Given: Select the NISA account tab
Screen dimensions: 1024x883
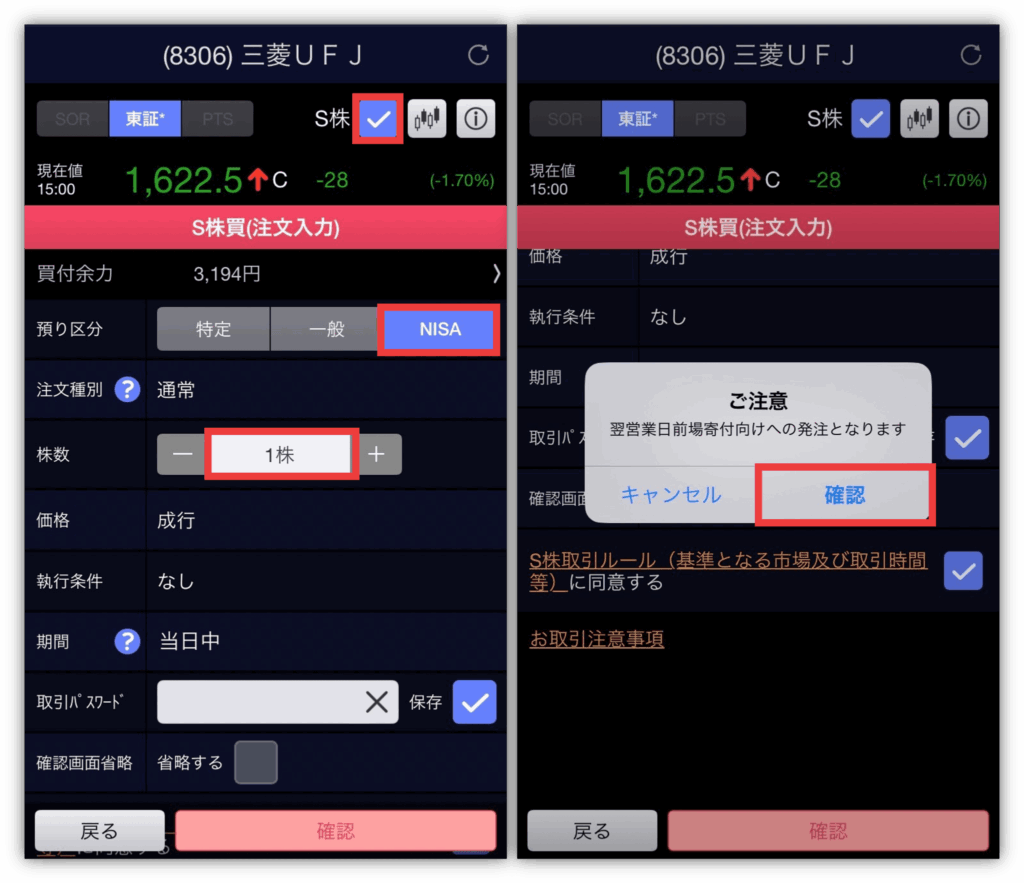Looking at the screenshot, I should 440,329.
